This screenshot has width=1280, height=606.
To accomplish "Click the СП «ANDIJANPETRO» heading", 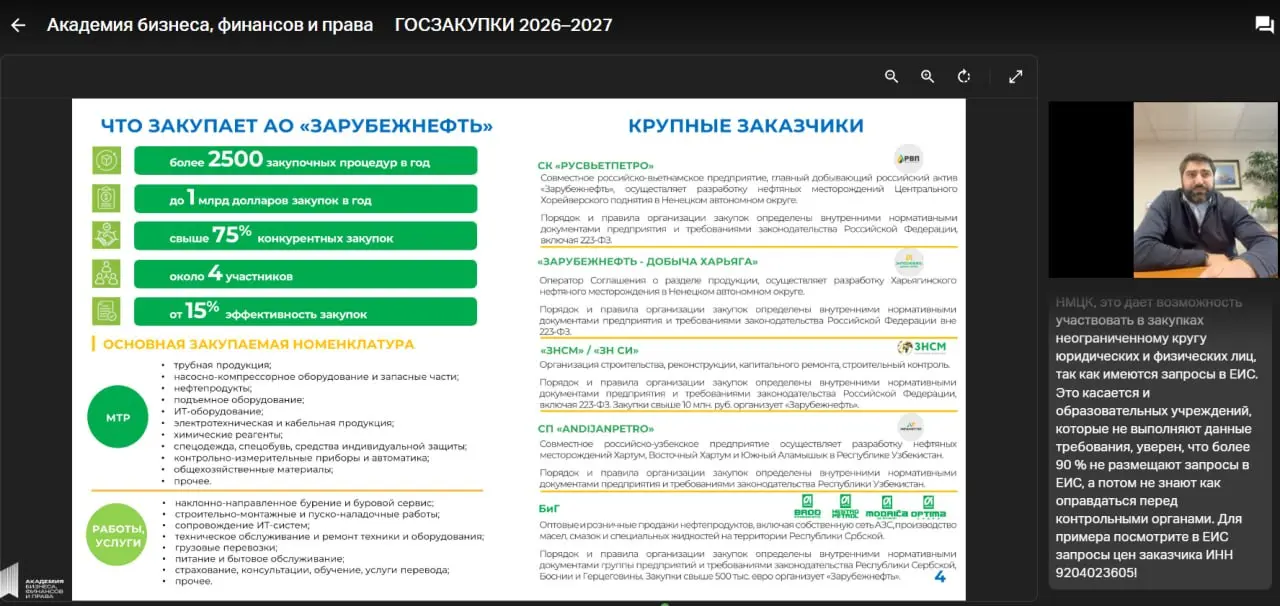I will point(596,428).
